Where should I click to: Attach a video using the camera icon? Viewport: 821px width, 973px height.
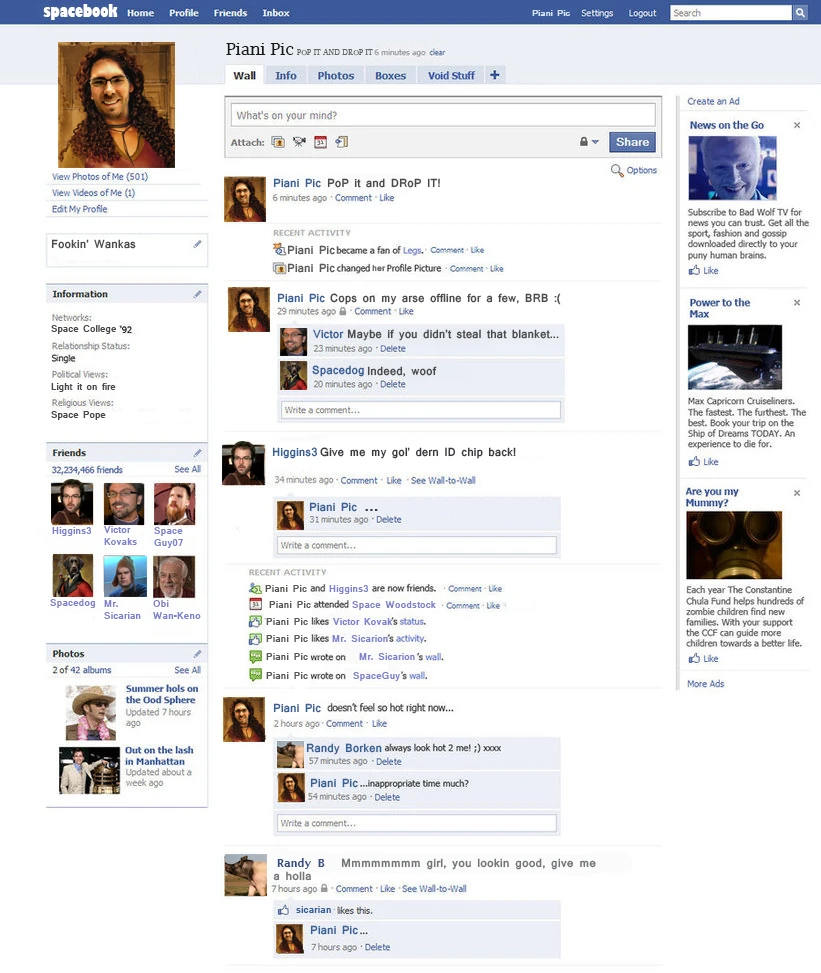[x=301, y=143]
